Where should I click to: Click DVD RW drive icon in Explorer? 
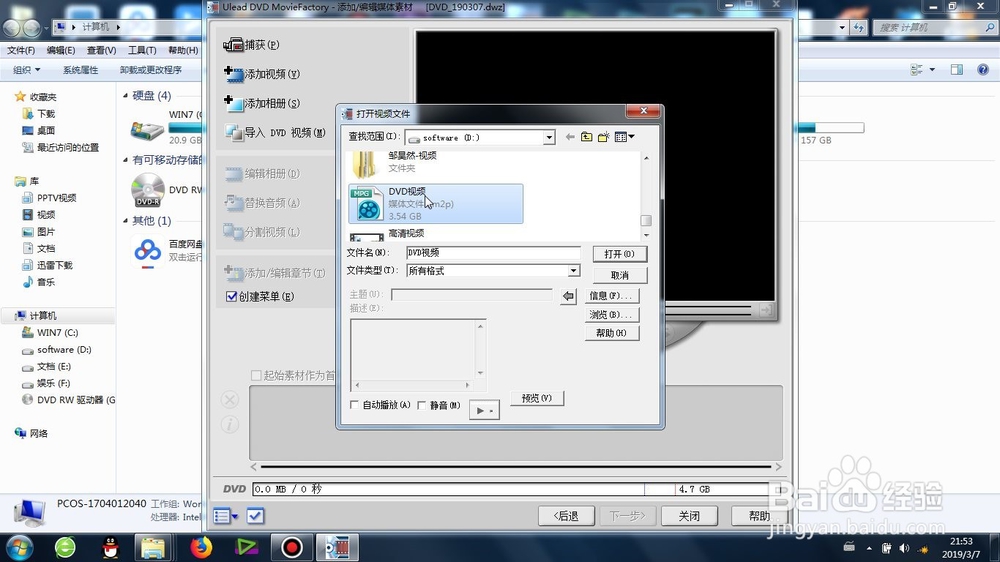click(x=148, y=190)
